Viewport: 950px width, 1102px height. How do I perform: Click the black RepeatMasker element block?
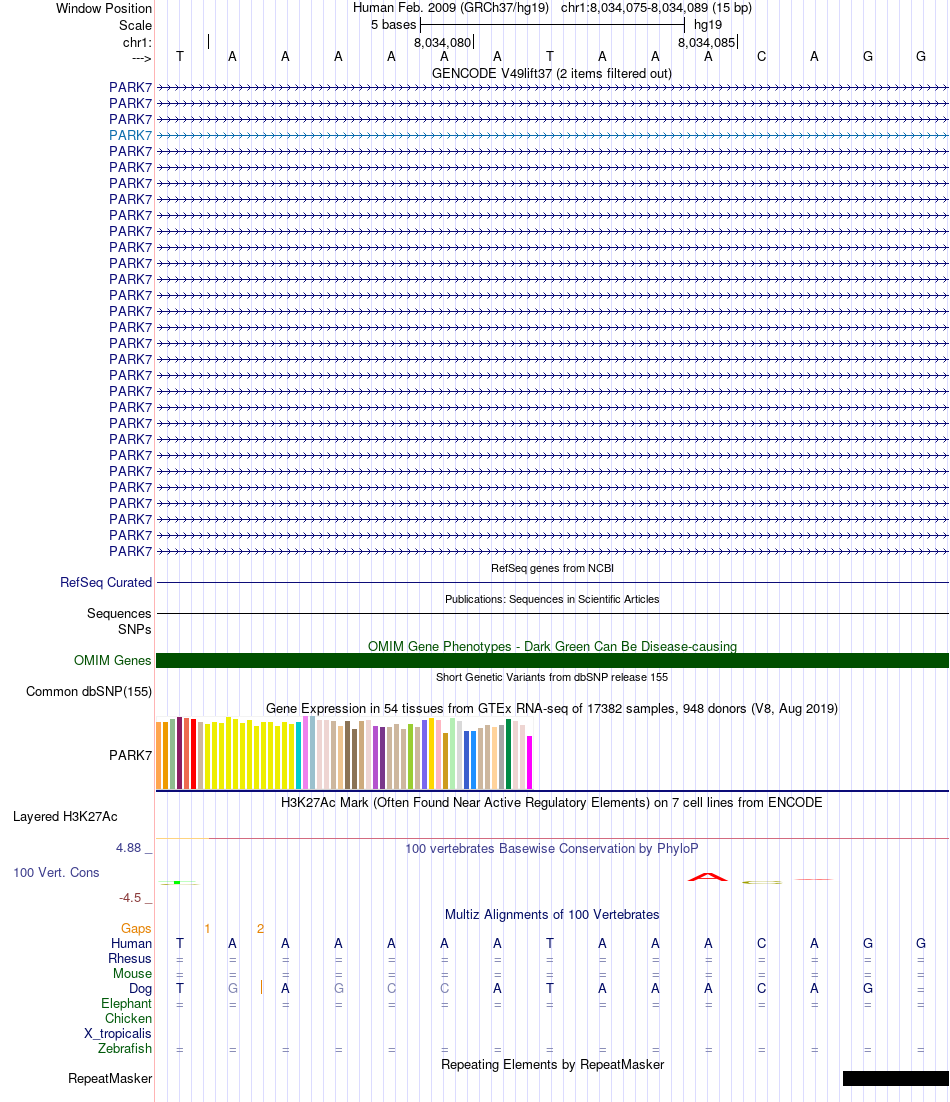pyautogui.click(x=896, y=1078)
